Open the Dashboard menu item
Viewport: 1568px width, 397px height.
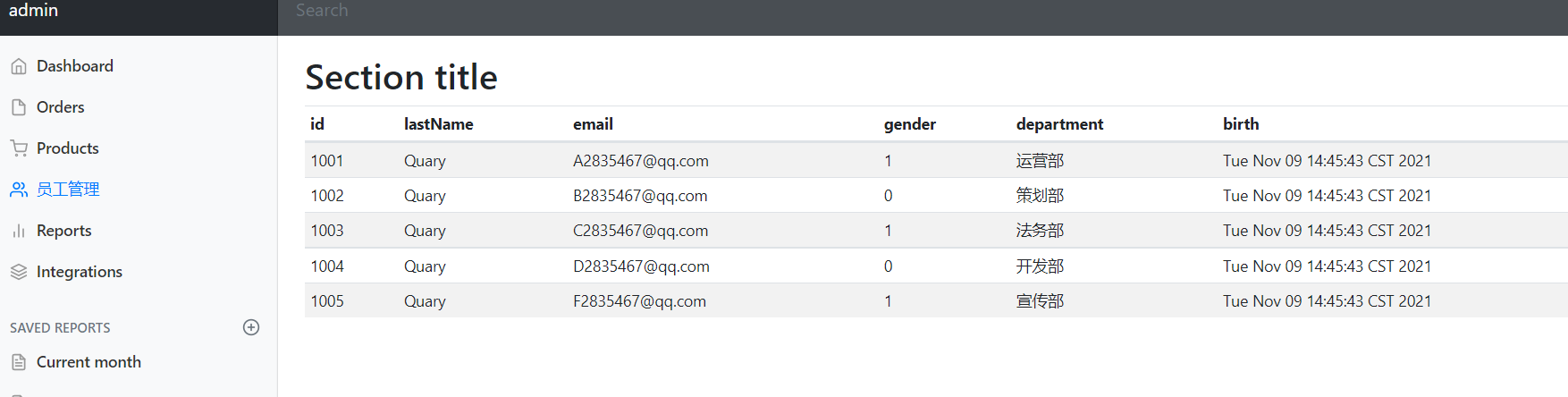pos(75,66)
